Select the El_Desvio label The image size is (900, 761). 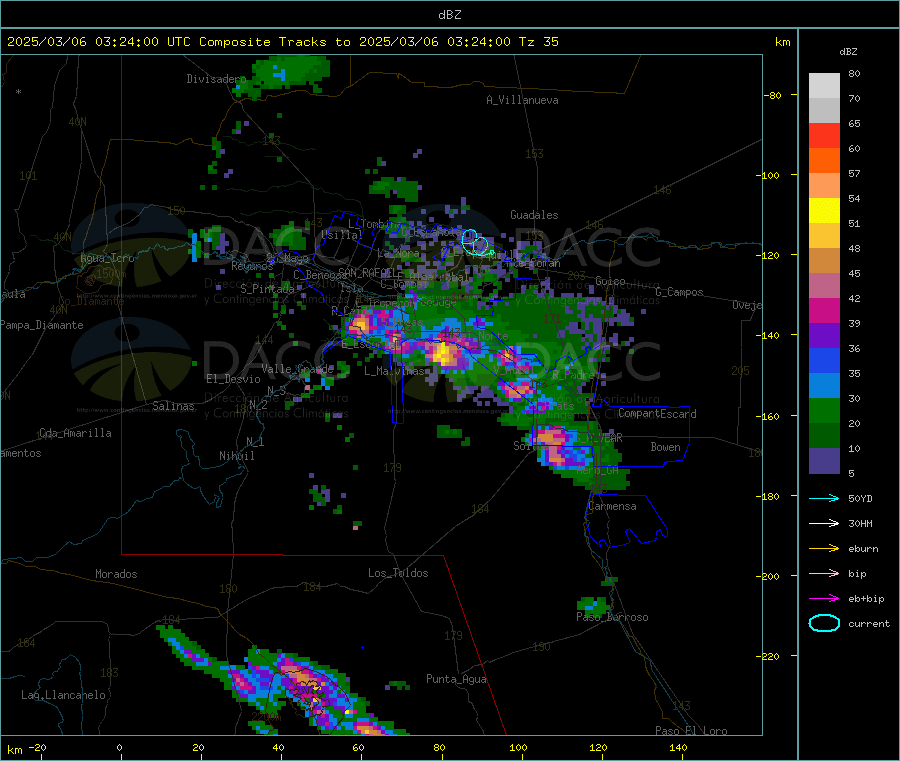tap(234, 379)
